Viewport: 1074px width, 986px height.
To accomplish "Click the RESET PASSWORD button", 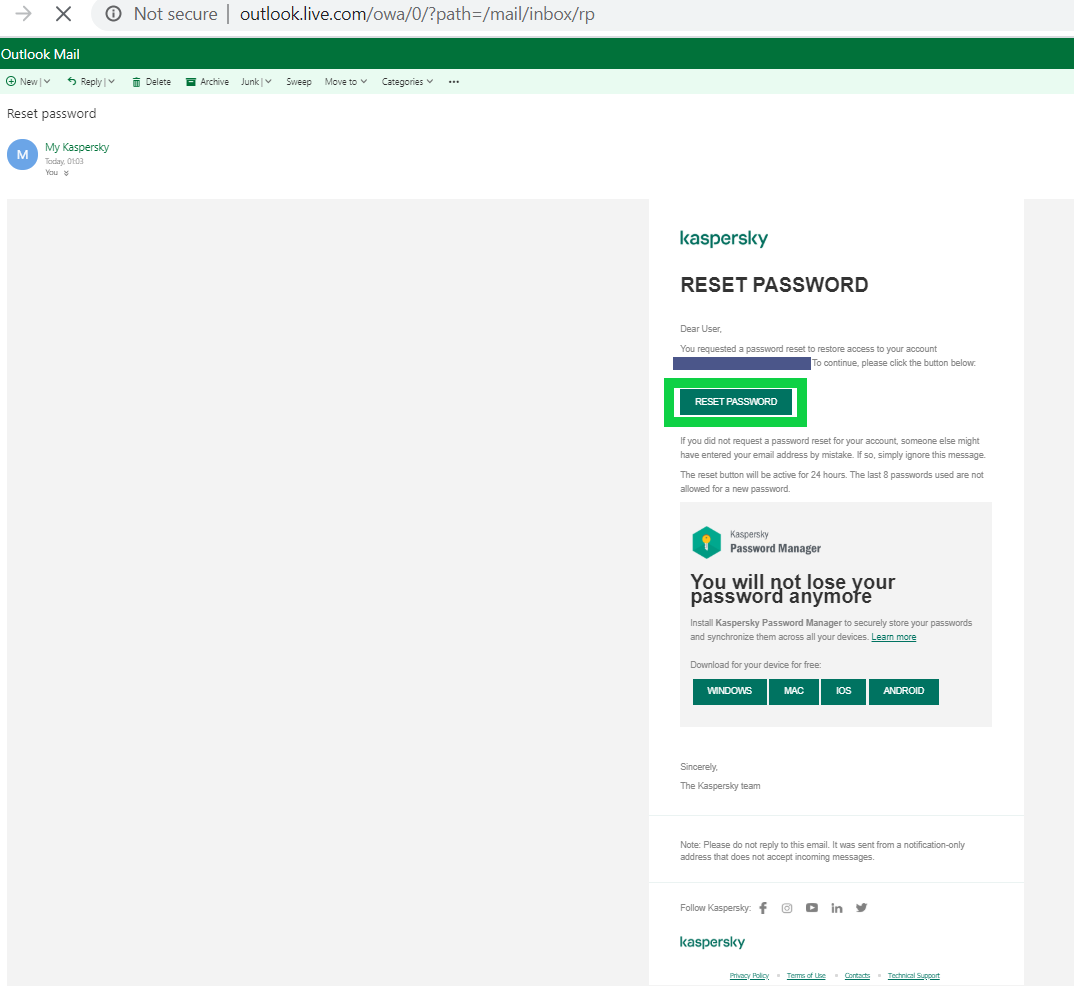I will click(x=736, y=402).
